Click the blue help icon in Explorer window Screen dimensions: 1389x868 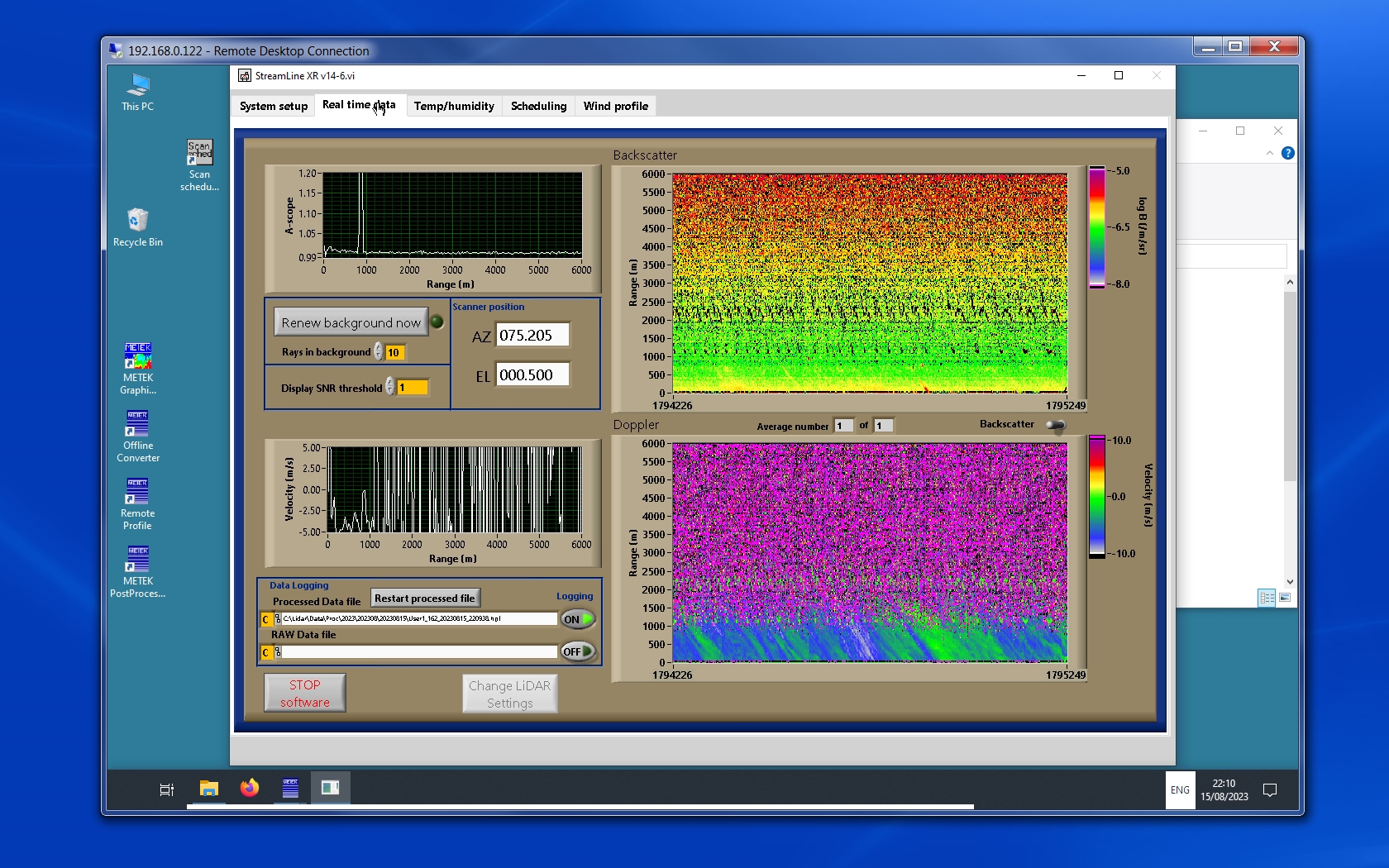(1287, 153)
